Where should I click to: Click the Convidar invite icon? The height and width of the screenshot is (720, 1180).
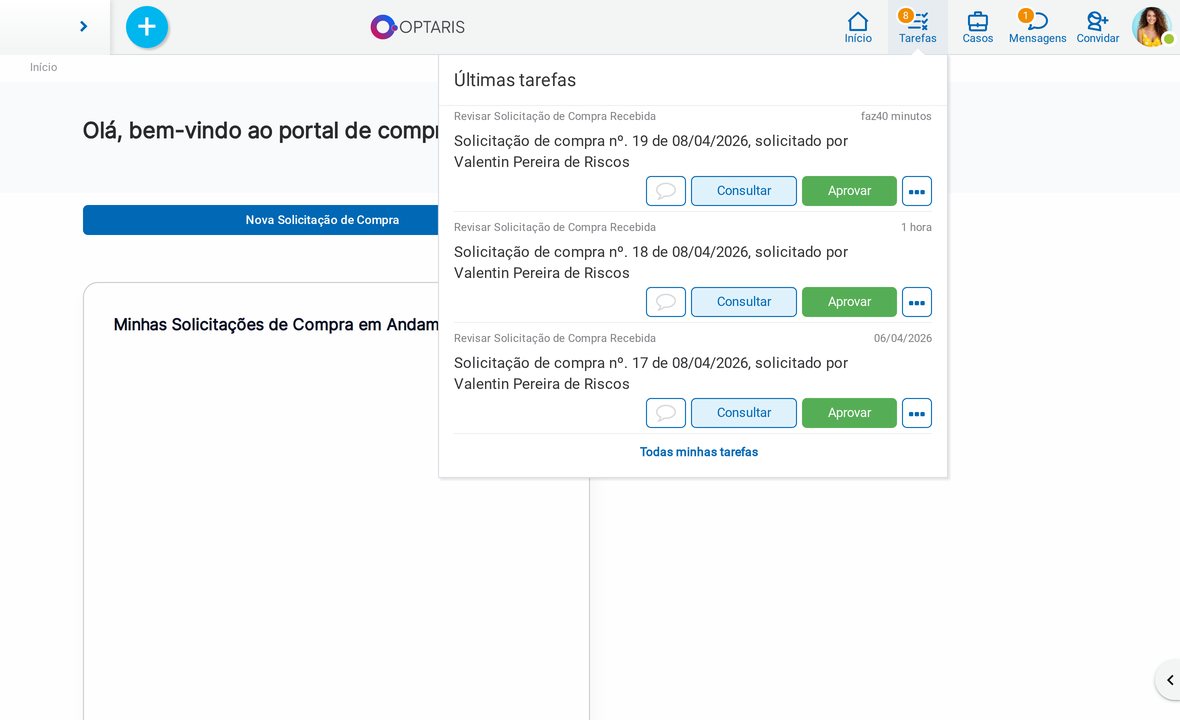coord(1097,28)
